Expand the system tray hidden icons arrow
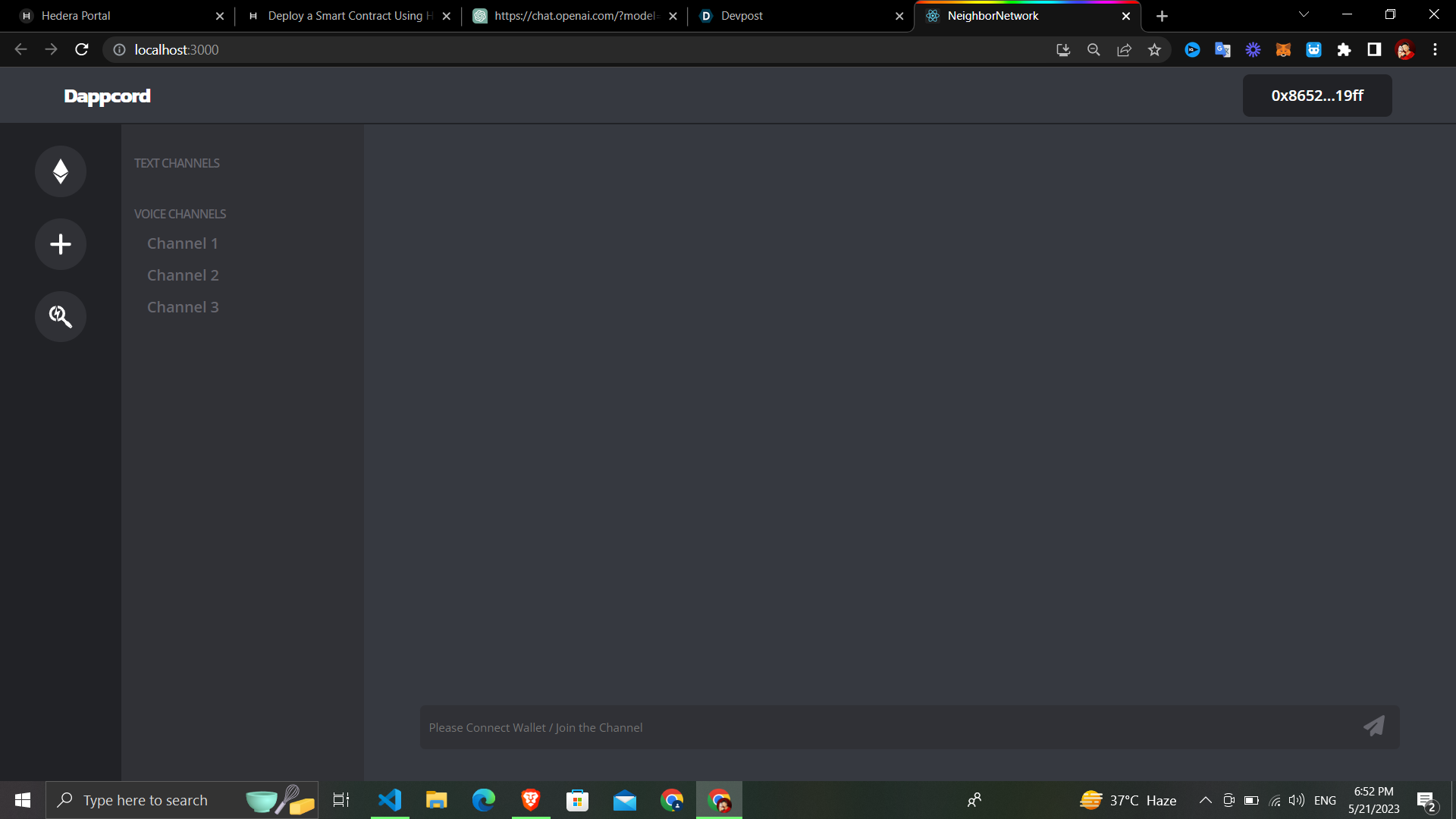 click(x=1205, y=800)
